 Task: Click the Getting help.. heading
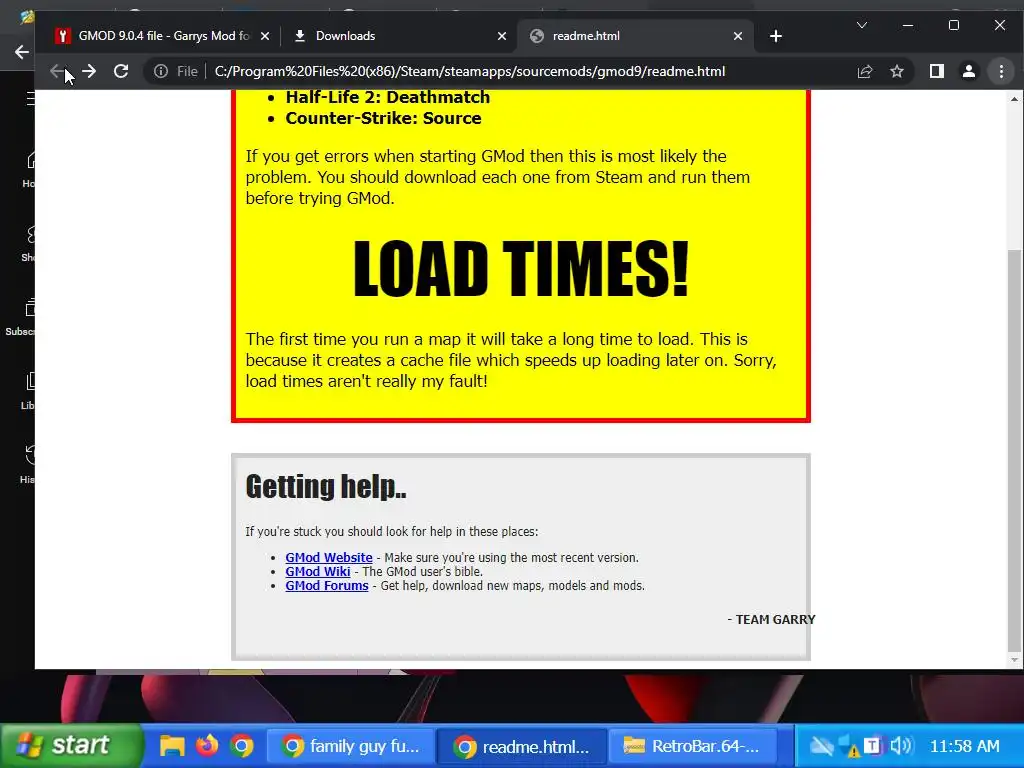tap(326, 487)
